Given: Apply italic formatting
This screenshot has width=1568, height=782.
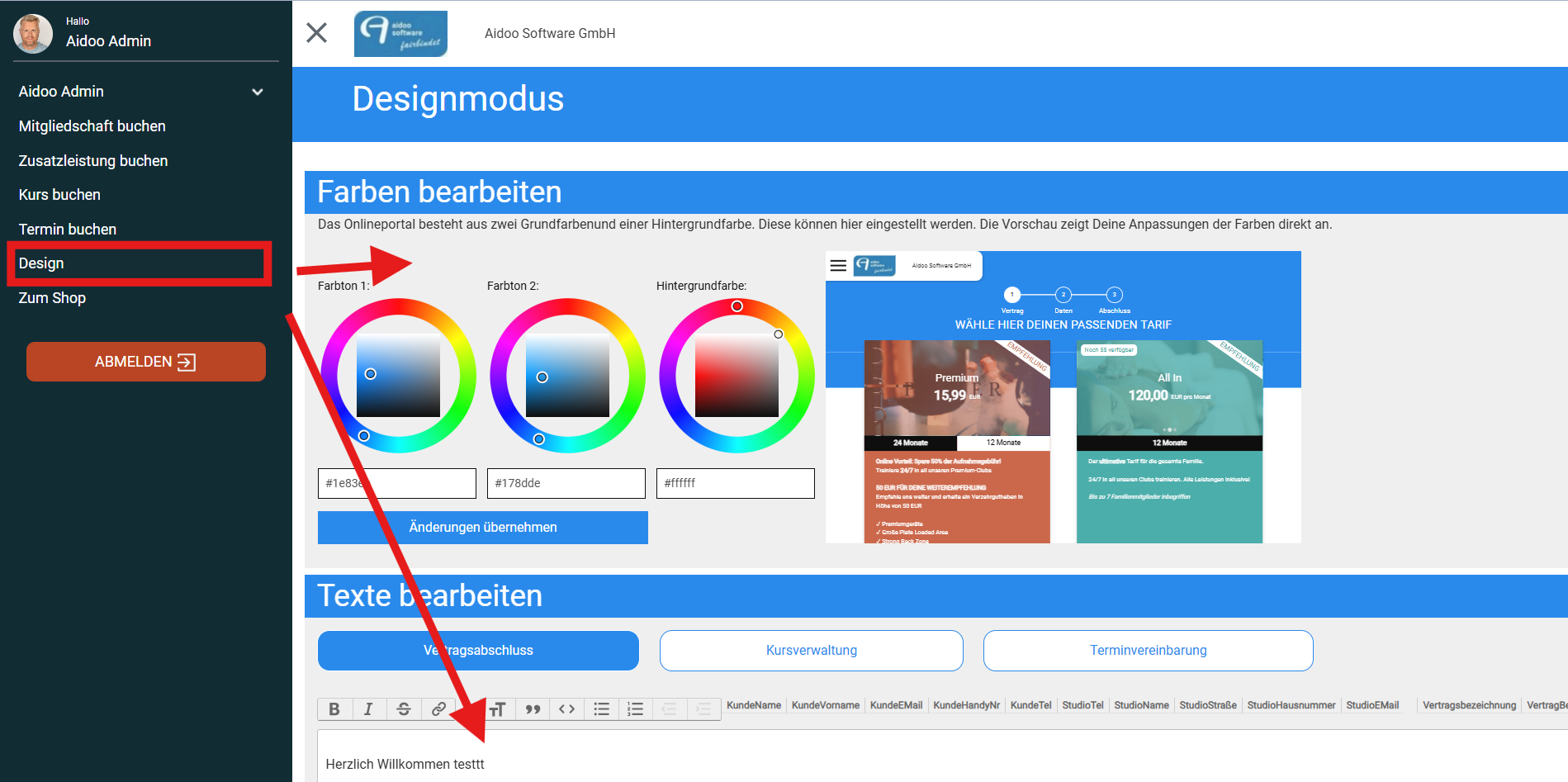Looking at the screenshot, I should [368, 709].
